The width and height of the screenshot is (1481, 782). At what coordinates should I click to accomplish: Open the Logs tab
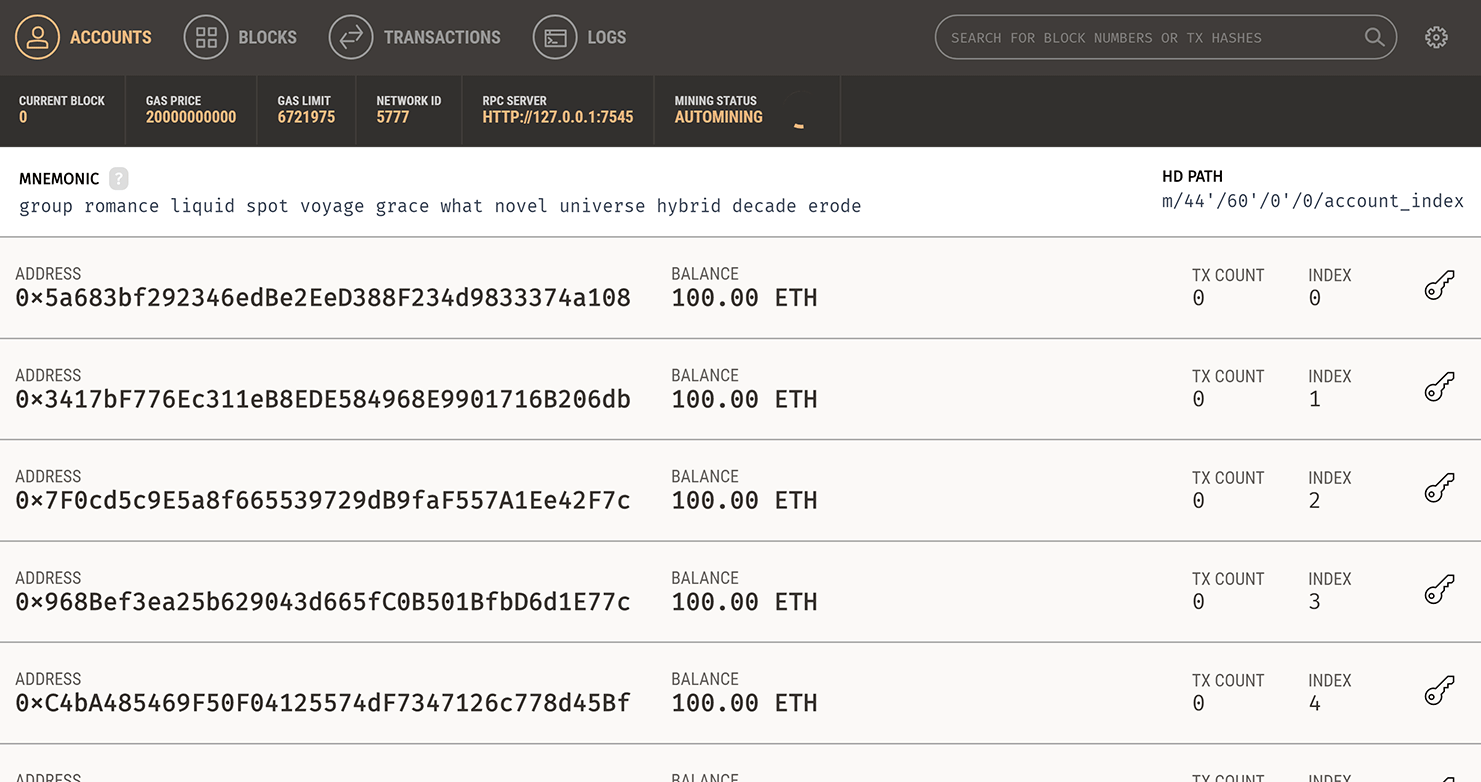pos(580,38)
